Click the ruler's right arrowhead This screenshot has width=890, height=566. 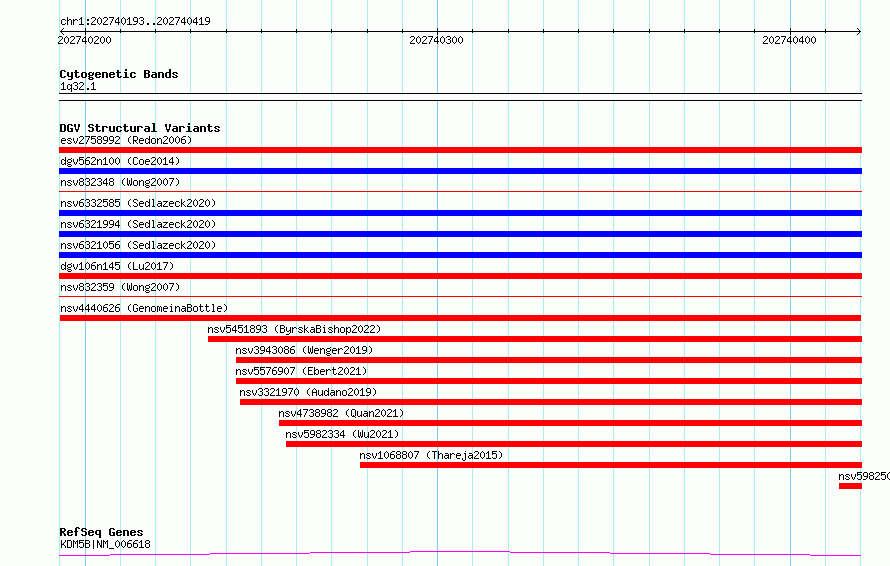pyautogui.click(x=859, y=31)
